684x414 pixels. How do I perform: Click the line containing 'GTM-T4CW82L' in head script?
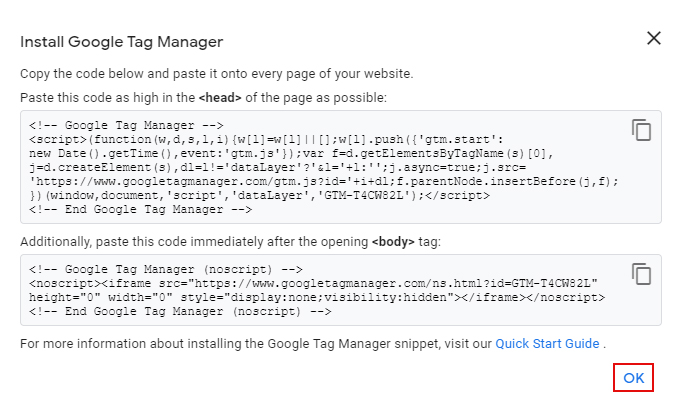(260, 195)
